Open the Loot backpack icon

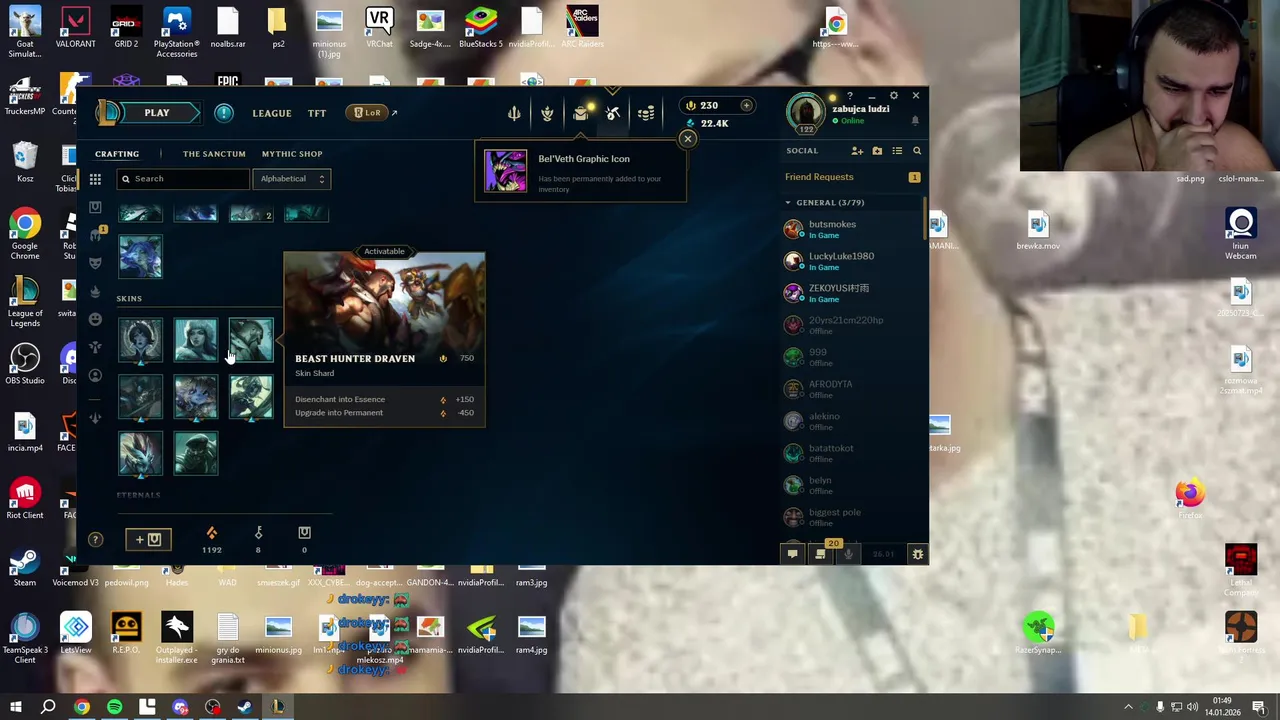point(580,113)
